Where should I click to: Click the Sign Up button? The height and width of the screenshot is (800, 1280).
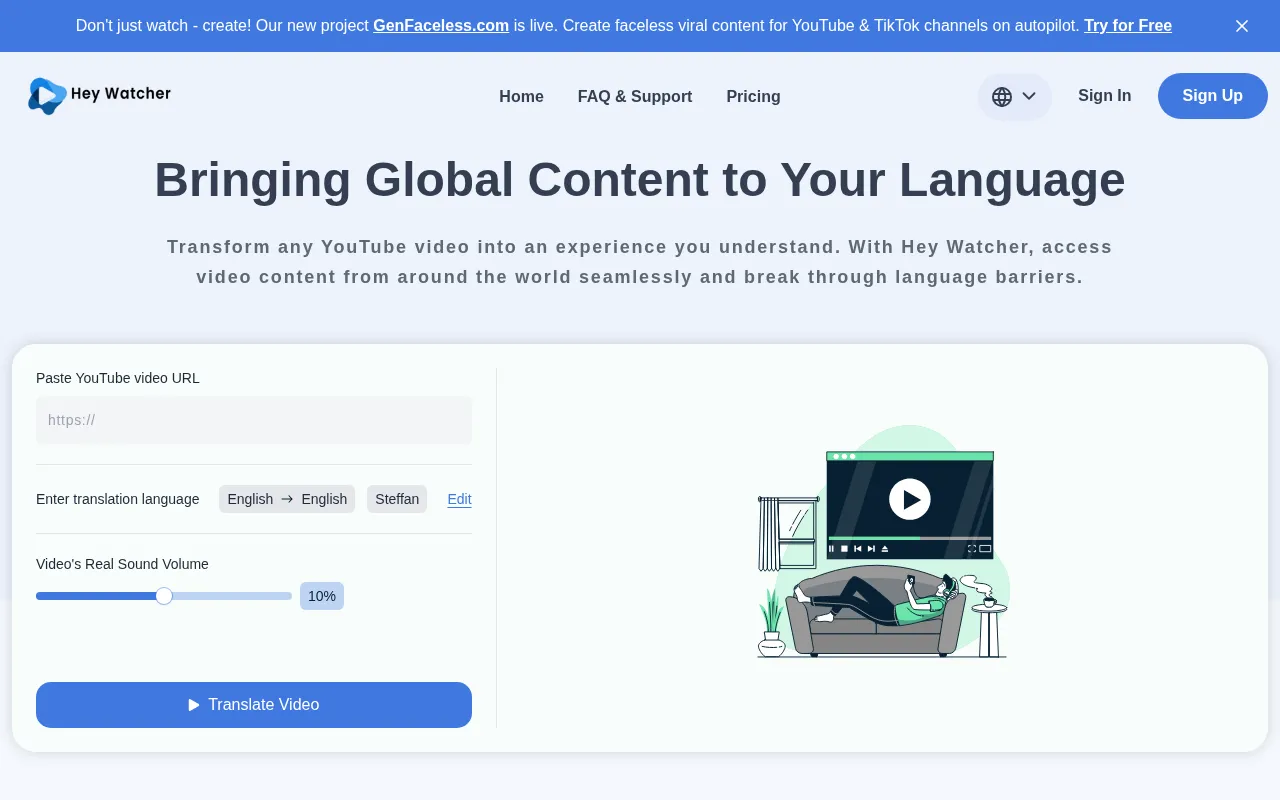tap(1212, 96)
